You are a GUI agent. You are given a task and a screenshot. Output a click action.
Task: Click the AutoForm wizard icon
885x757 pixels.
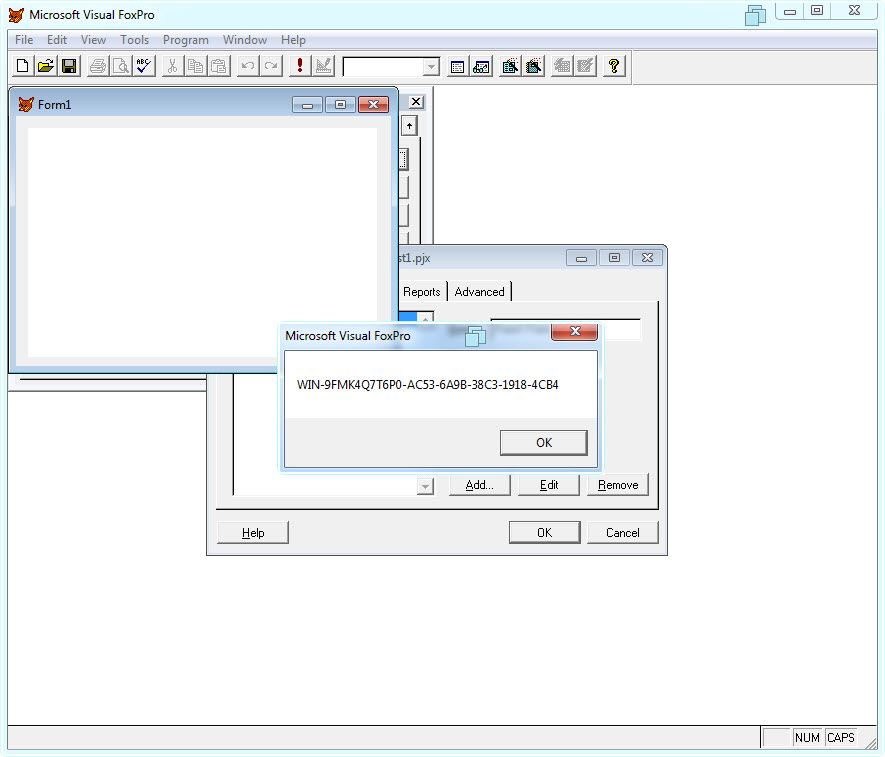click(x=562, y=66)
